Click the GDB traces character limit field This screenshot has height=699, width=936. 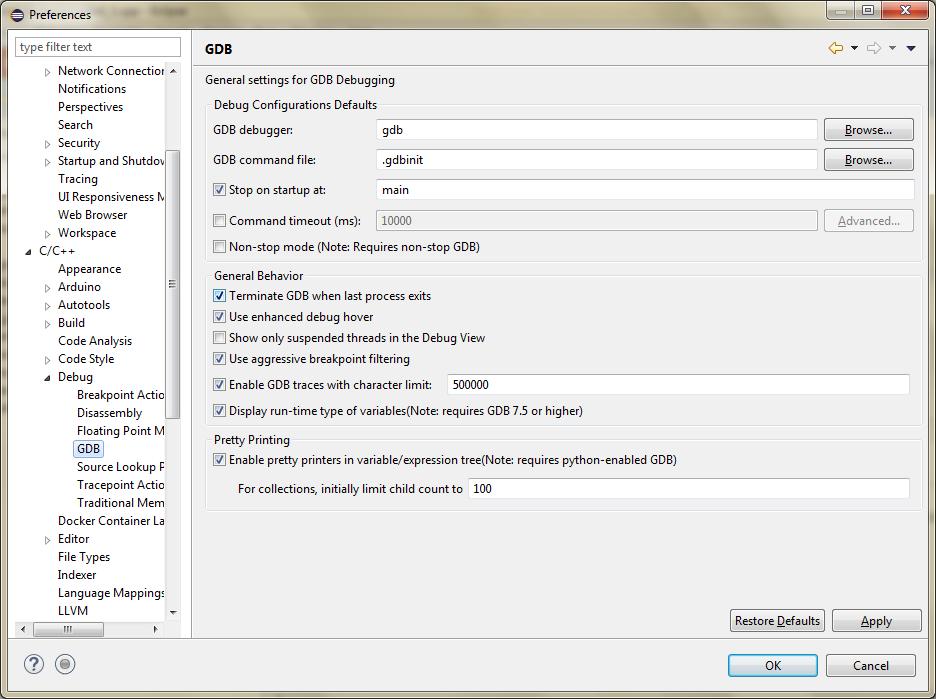tap(678, 384)
